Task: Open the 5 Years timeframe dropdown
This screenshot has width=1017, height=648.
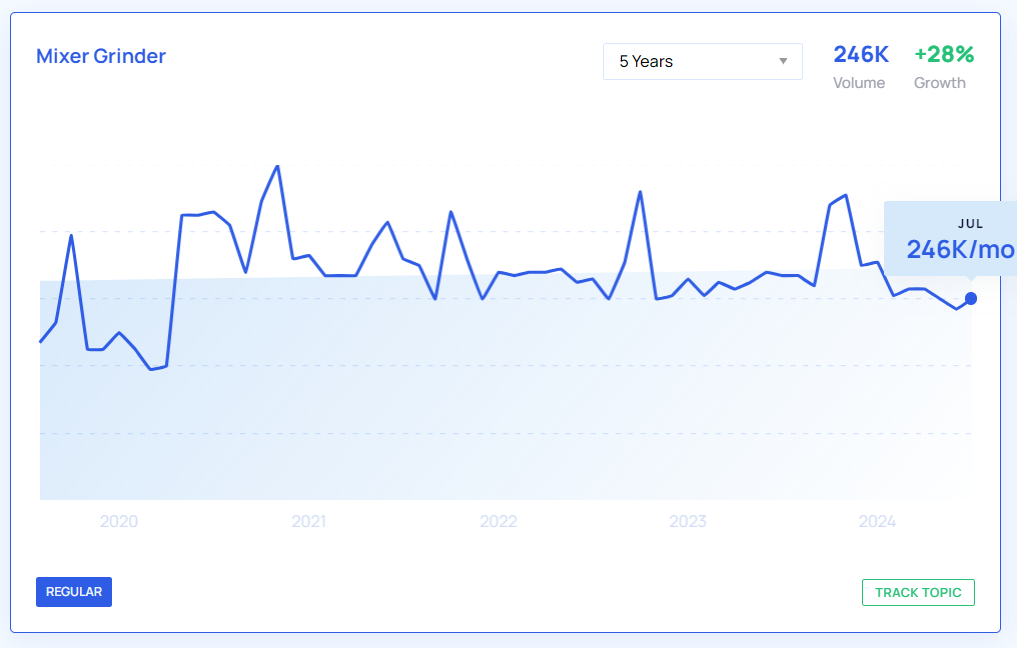Action: pyautogui.click(x=702, y=62)
